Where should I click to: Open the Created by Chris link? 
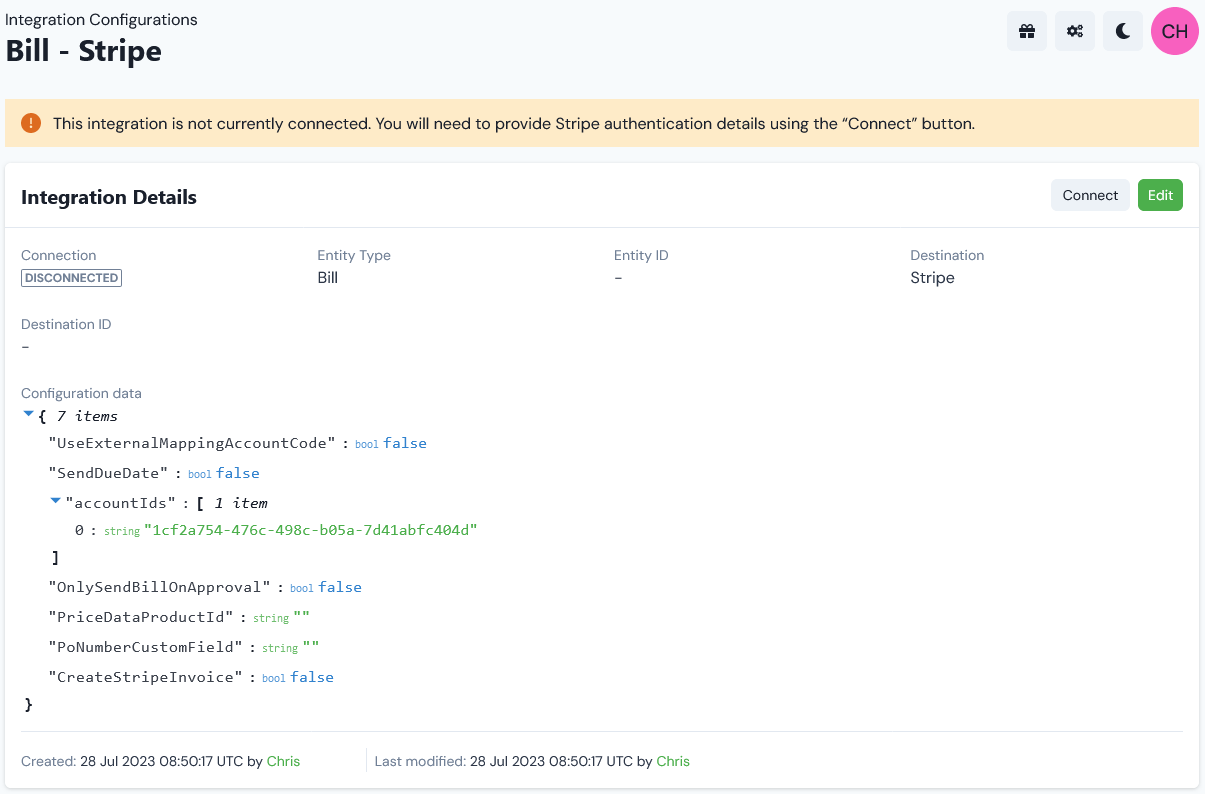click(283, 761)
